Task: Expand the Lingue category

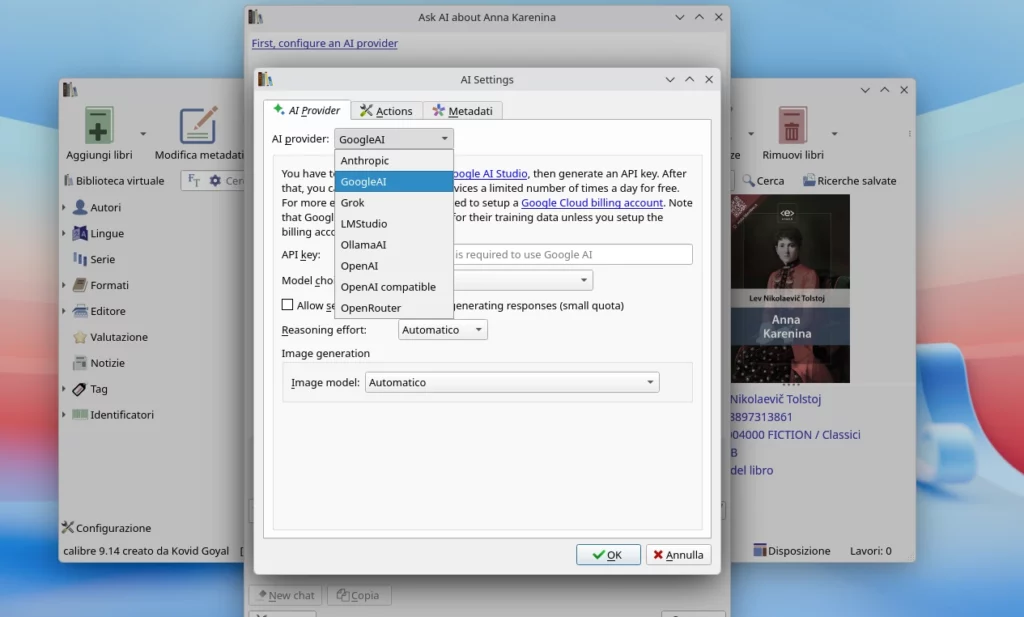Action: point(64,233)
